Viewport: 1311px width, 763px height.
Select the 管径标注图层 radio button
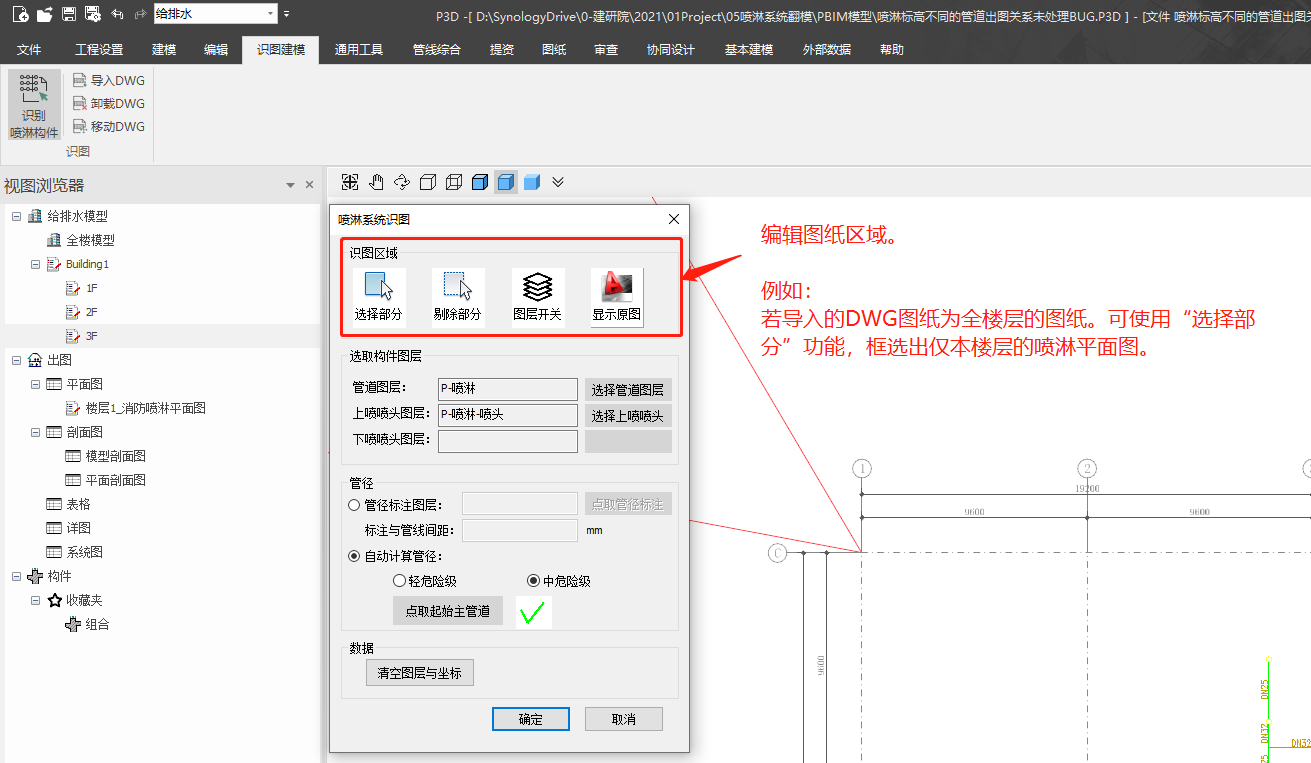pos(354,505)
